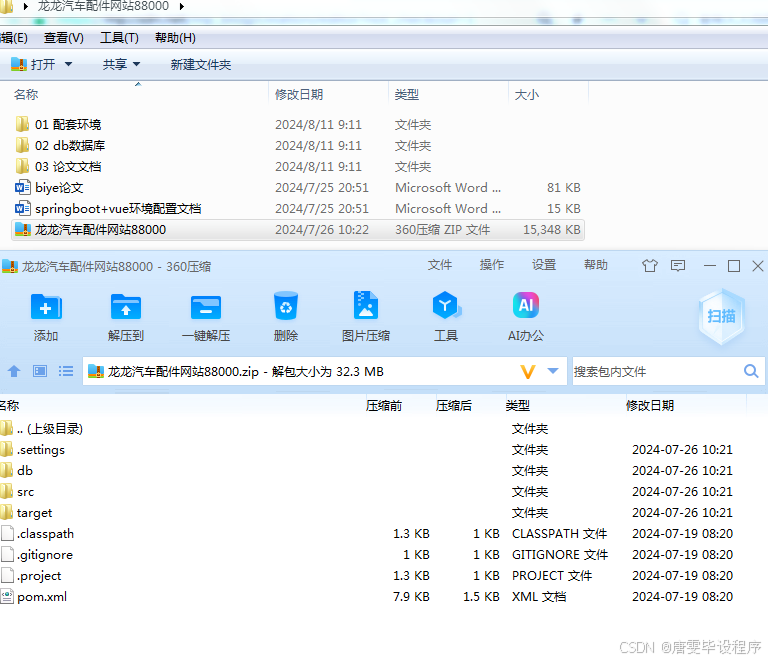The width and height of the screenshot is (768, 661).
Task: Select the Word icon of biye论文
Action: pyautogui.click(x=23, y=188)
